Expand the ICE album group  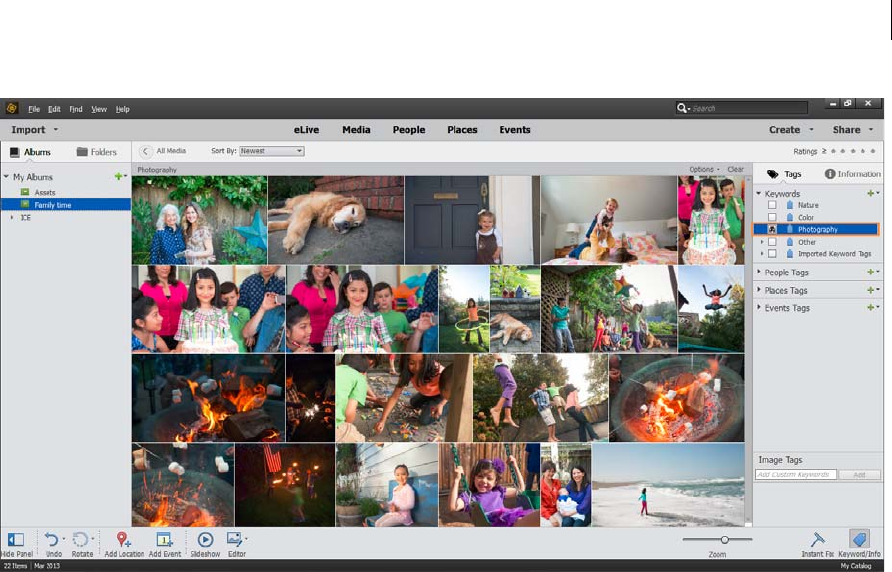tap(12, 217)
